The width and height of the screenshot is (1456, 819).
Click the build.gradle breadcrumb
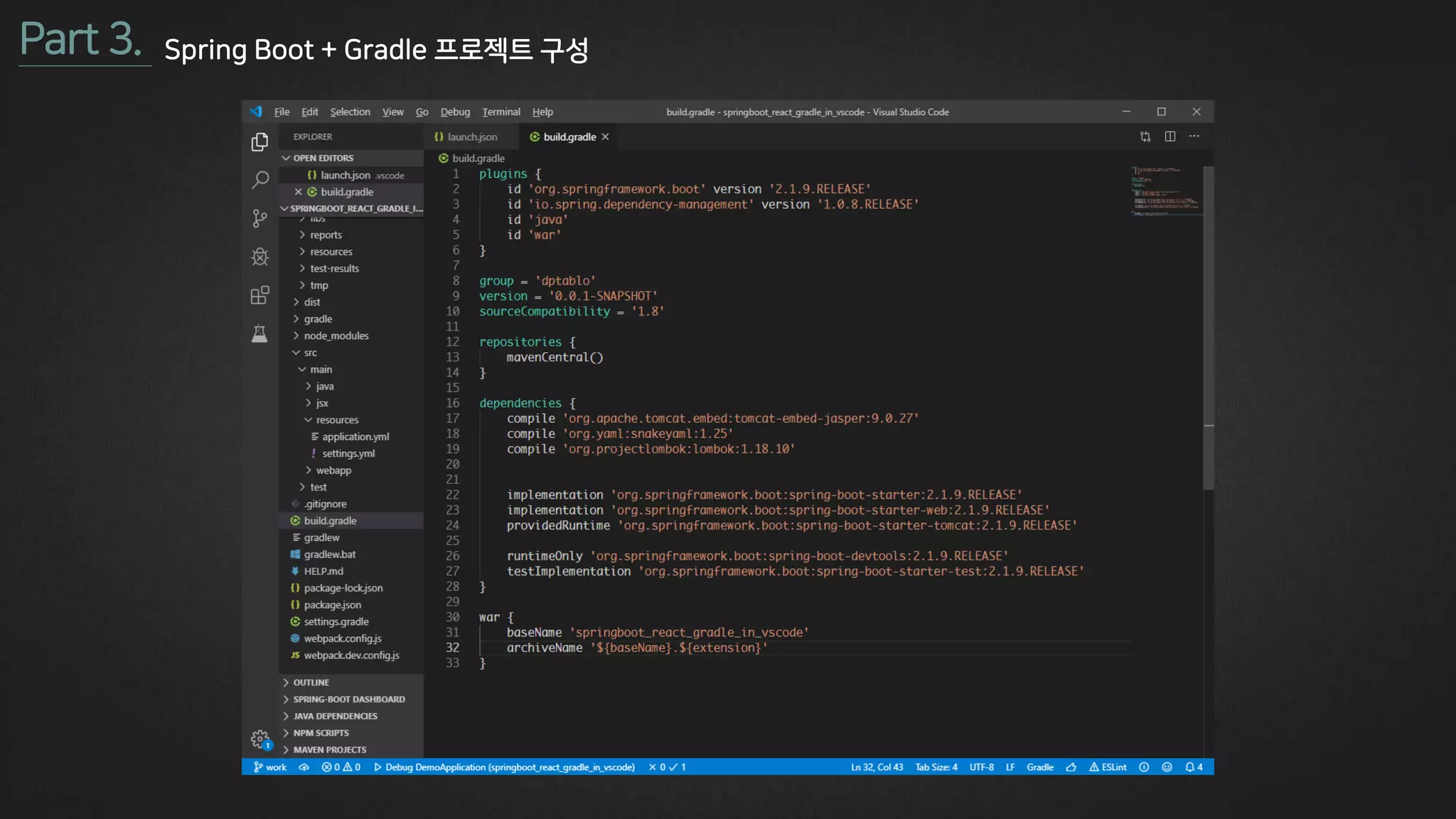coord(472,159)
